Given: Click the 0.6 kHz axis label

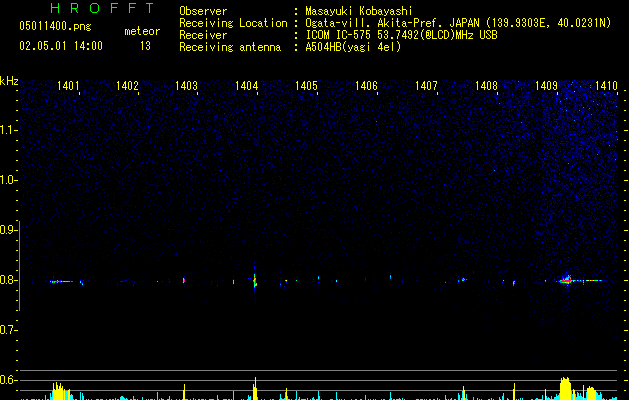Looking at the screenshot, I should [8, 380].
